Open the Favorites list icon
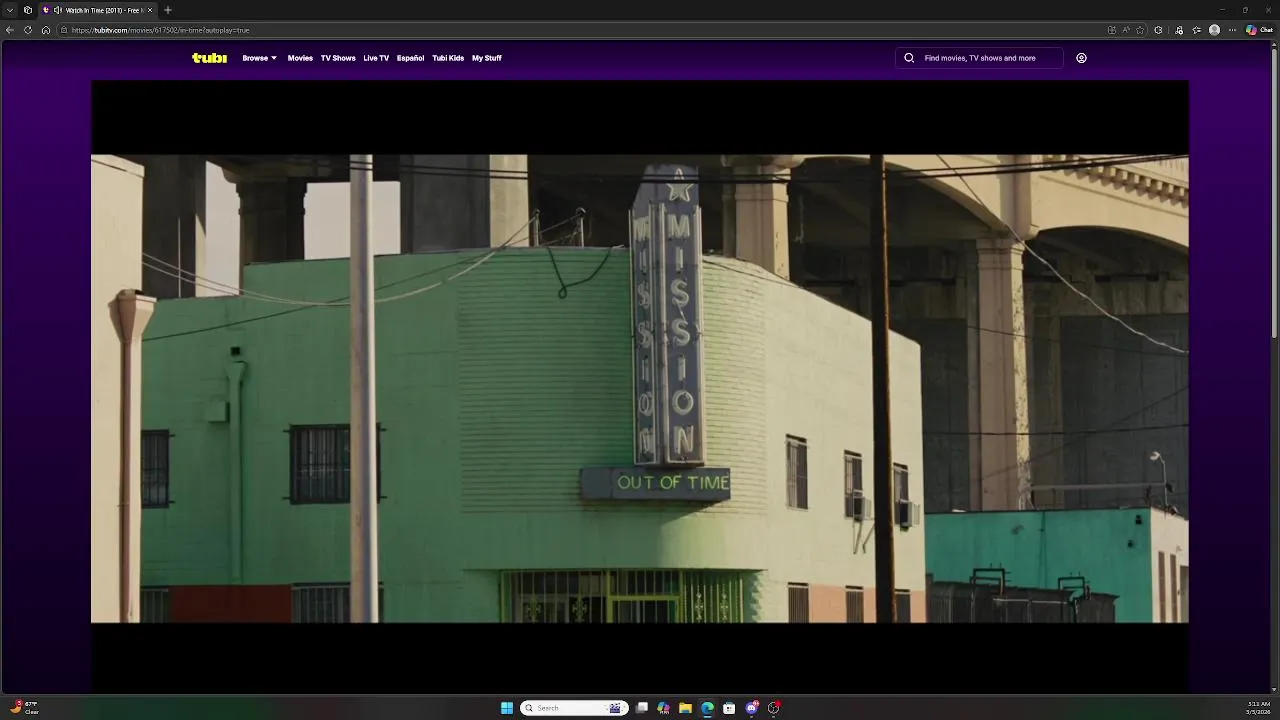This screenshot has width=1280, height=720. 1197,30
